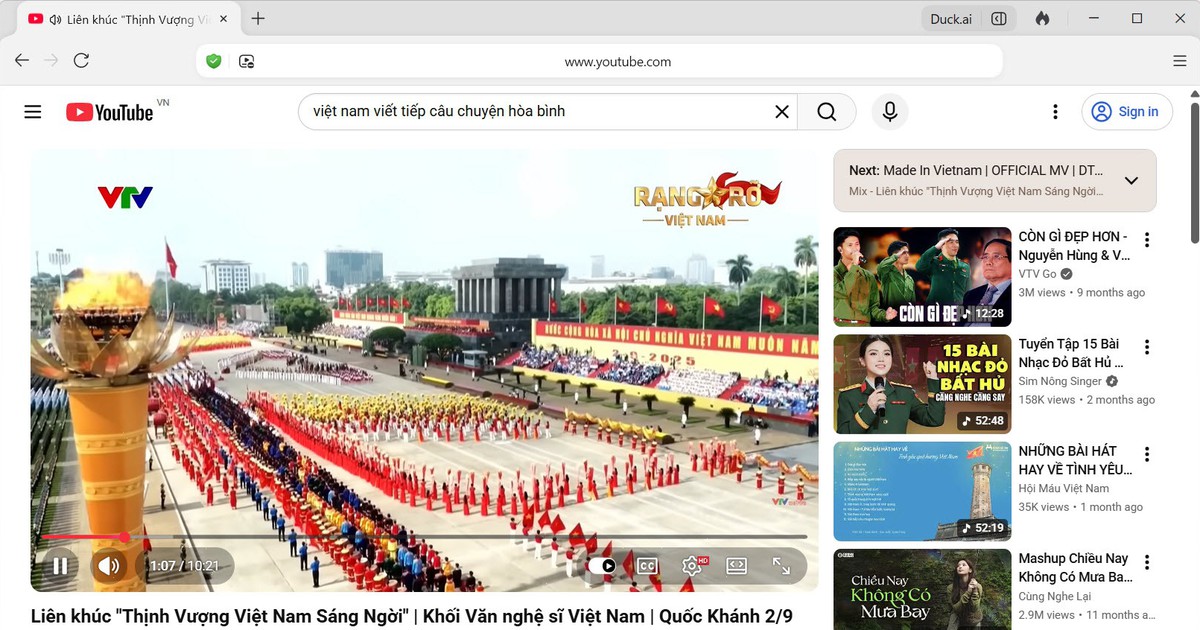The width and height of the screenshot is (1200, 630).
Task: Toggle the Duck.ai sidebar panel icon
Action: 998,19
